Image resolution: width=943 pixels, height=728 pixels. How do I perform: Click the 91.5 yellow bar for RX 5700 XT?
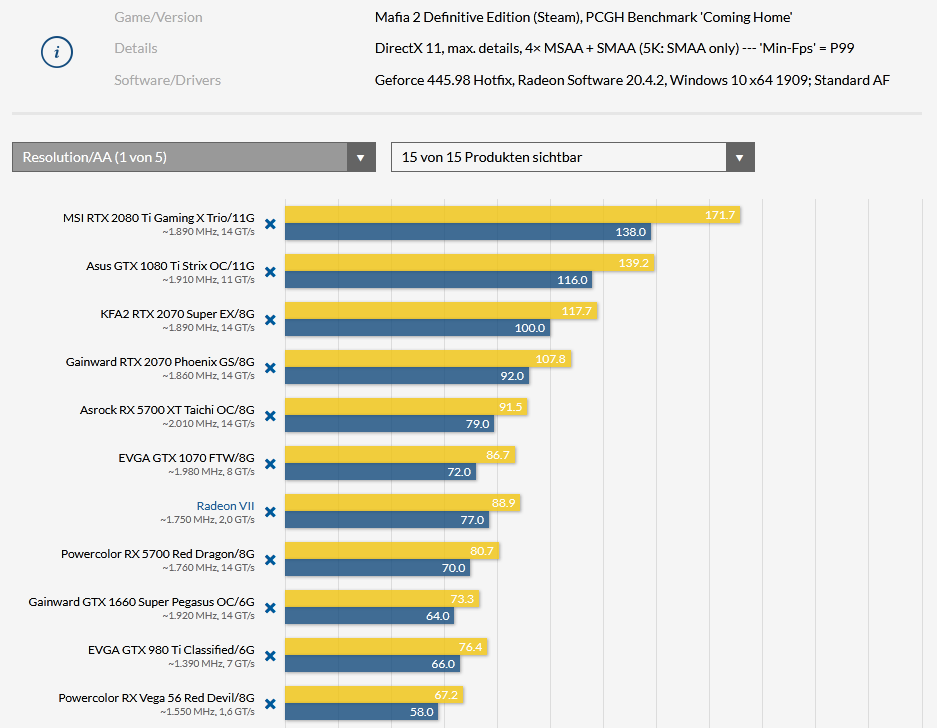click(x=407, y=407)
